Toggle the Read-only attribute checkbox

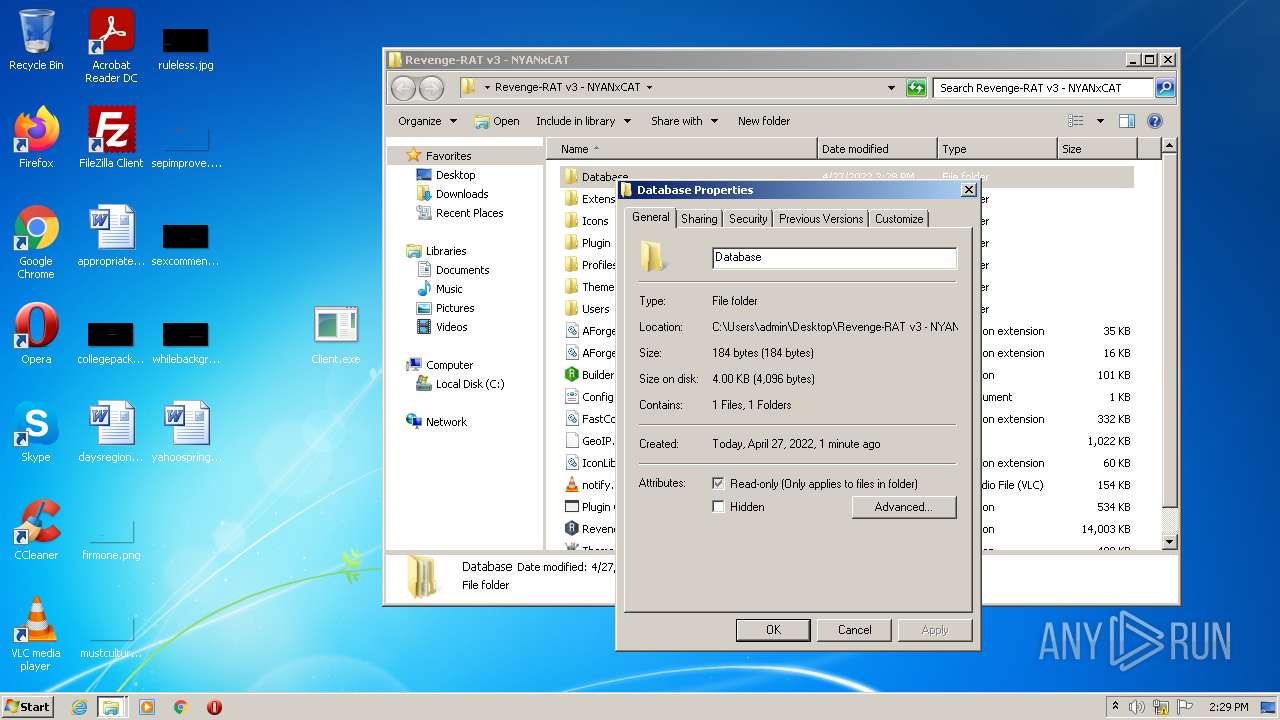(718, 483)
